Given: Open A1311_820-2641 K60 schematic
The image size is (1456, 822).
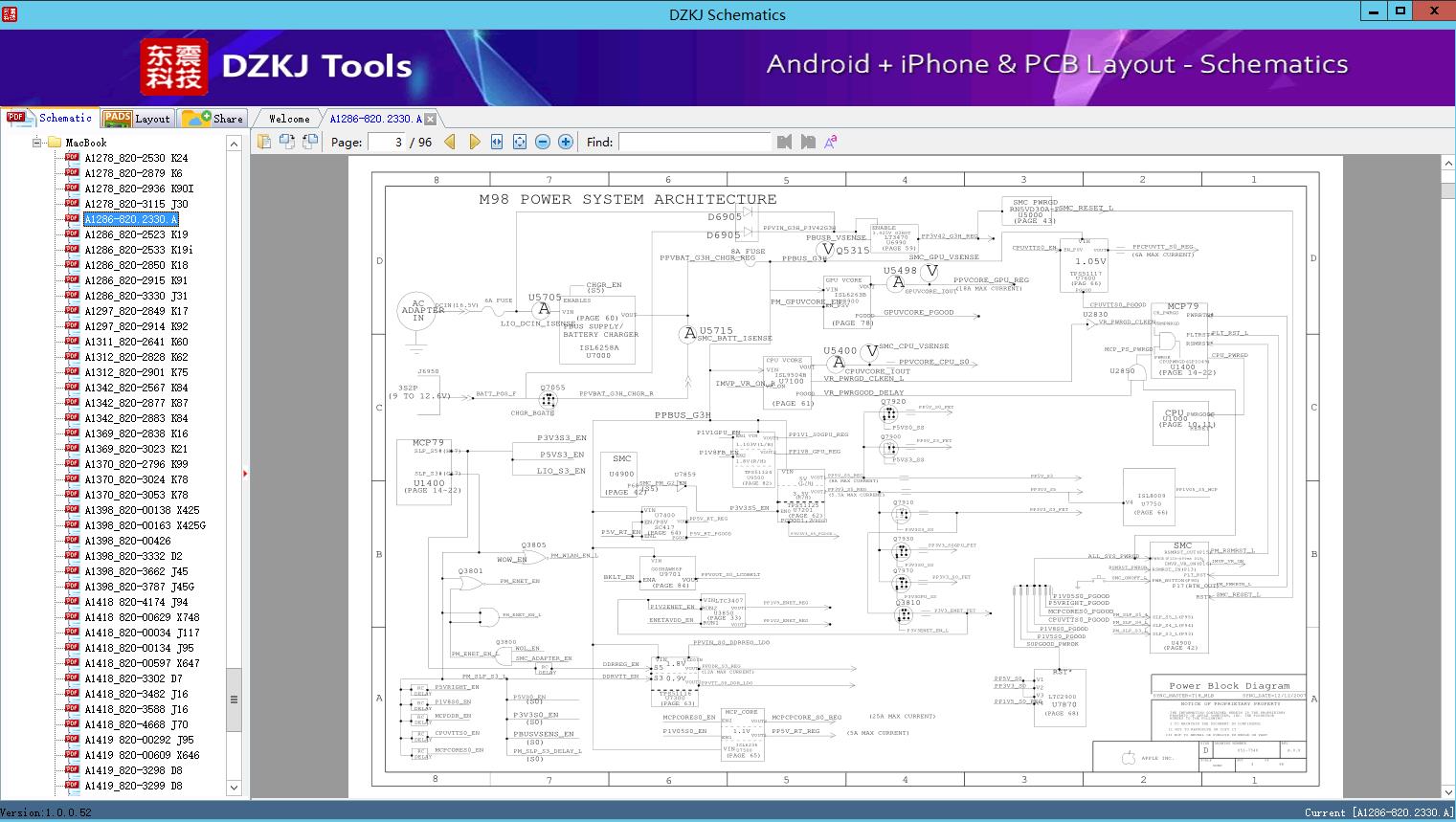Looking at the screenshot, I should point(136,342).
